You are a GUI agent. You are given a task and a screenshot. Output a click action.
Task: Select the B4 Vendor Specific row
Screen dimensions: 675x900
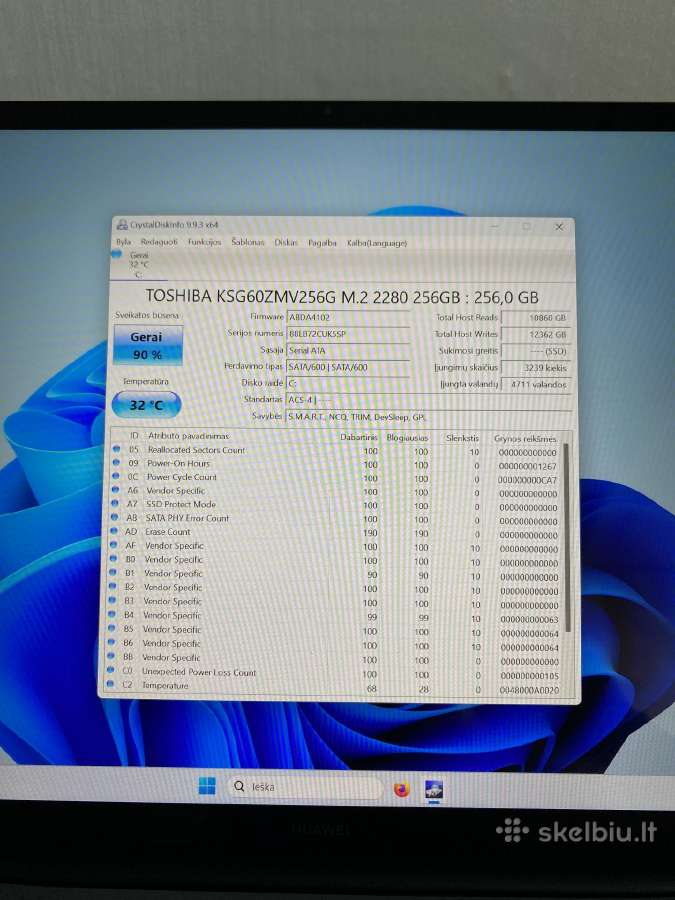[336, 617]
